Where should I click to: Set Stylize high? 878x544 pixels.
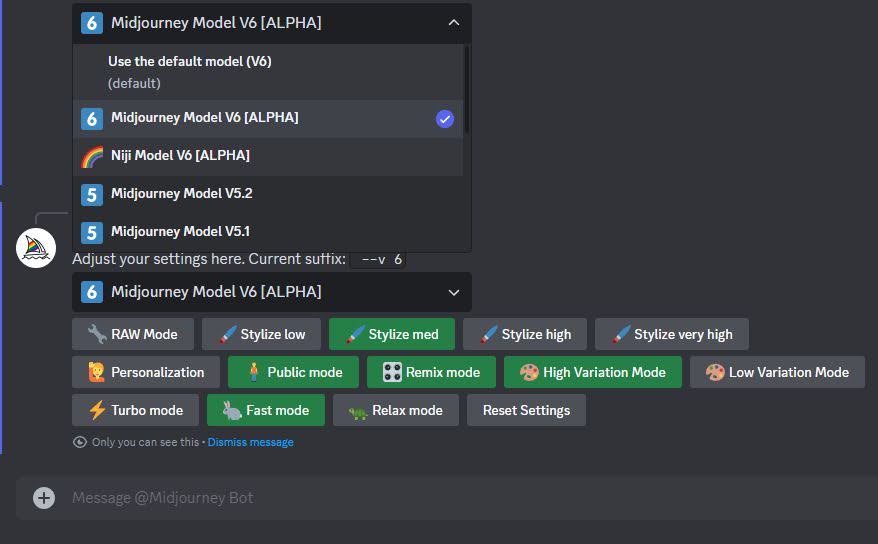tap(525, 334)
